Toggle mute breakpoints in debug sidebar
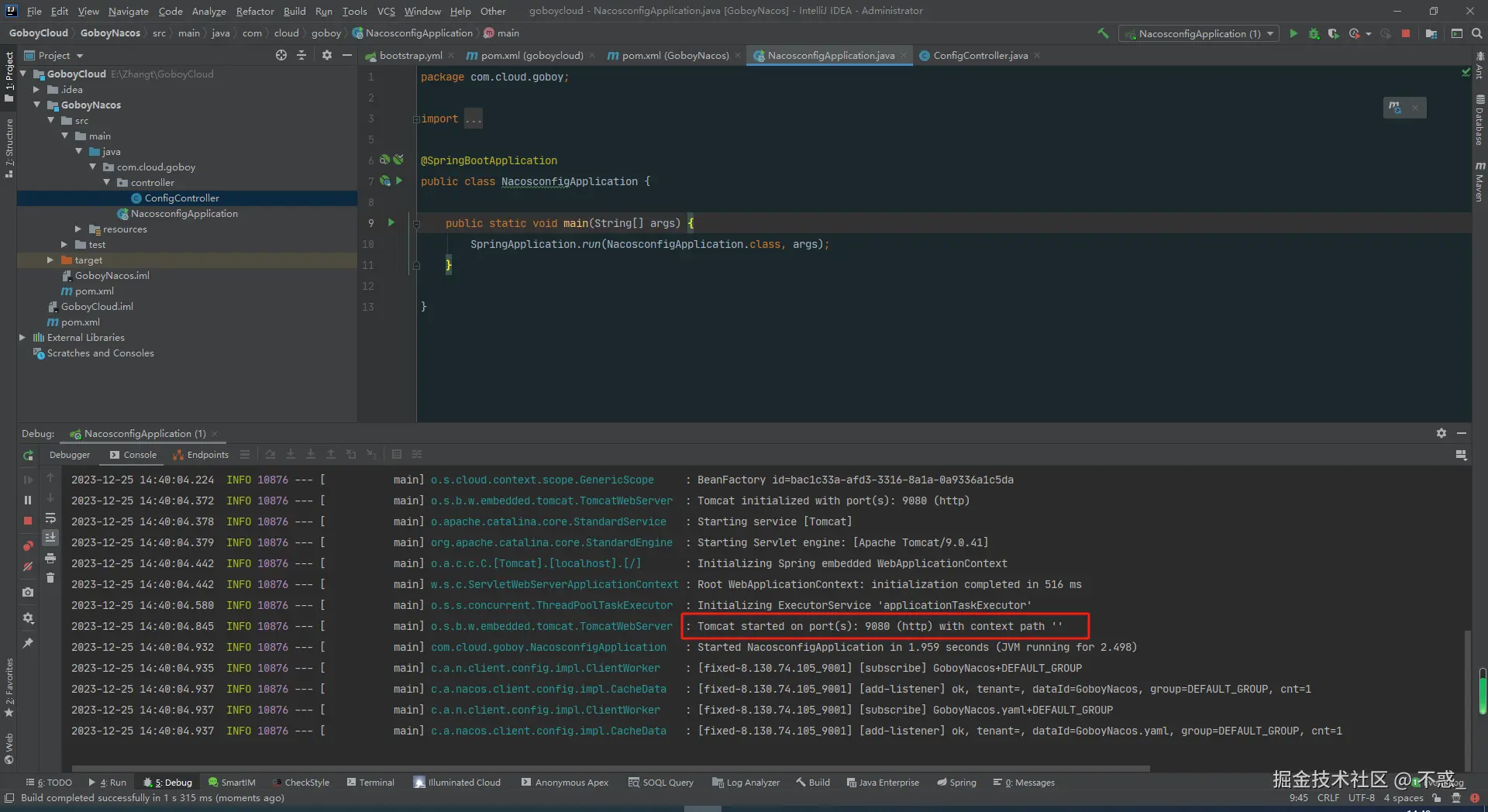The width and height of the screenshot is (1488, 812). 28,566
